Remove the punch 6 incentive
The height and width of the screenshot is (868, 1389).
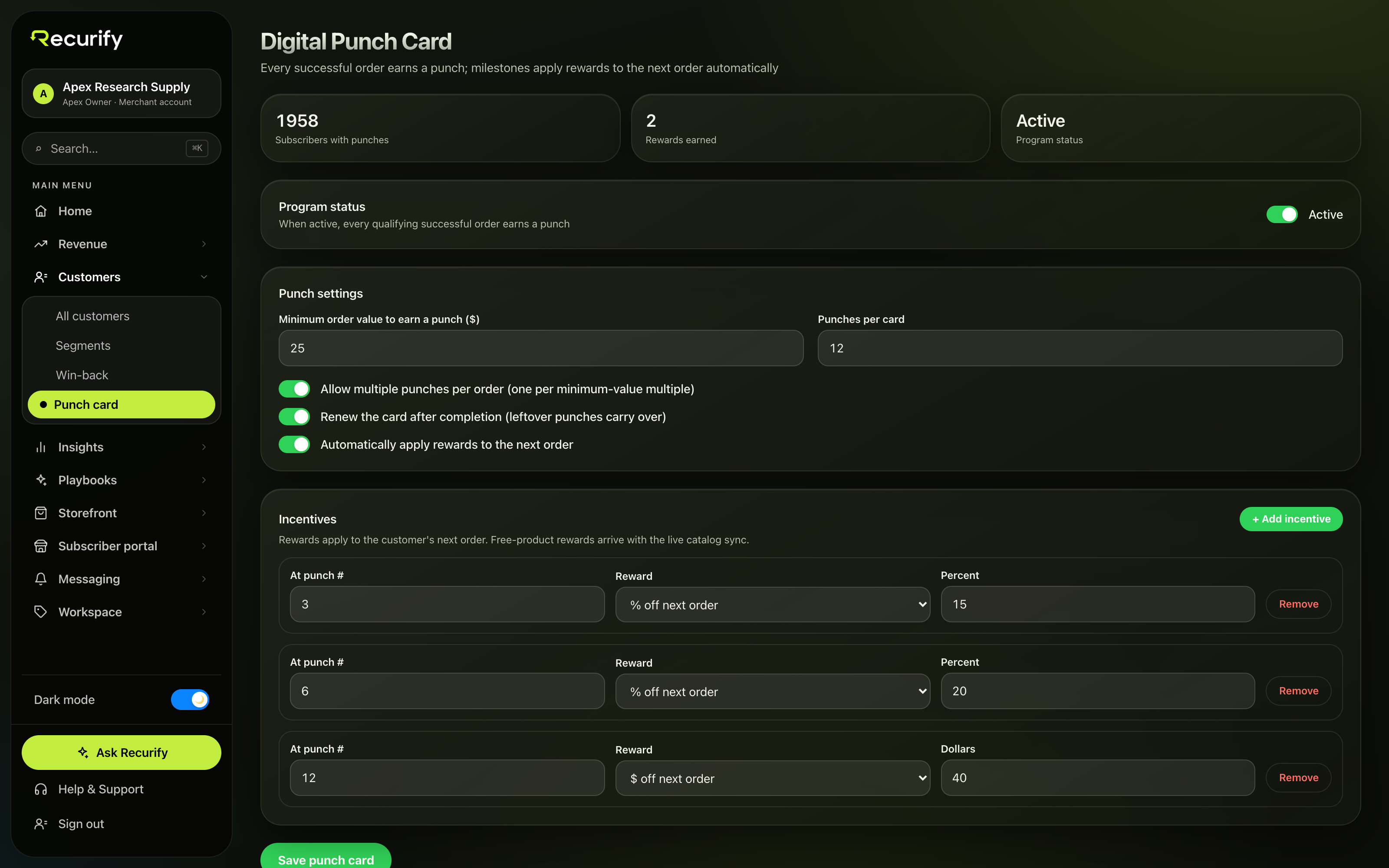(1298, 690)
